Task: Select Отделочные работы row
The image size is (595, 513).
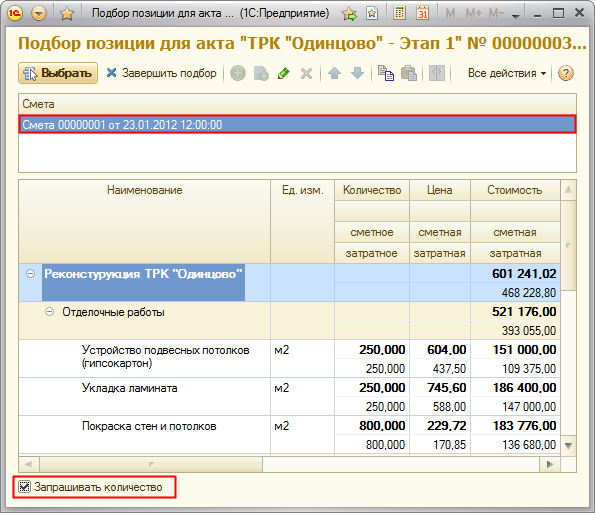Action: [x=289, y=321]
